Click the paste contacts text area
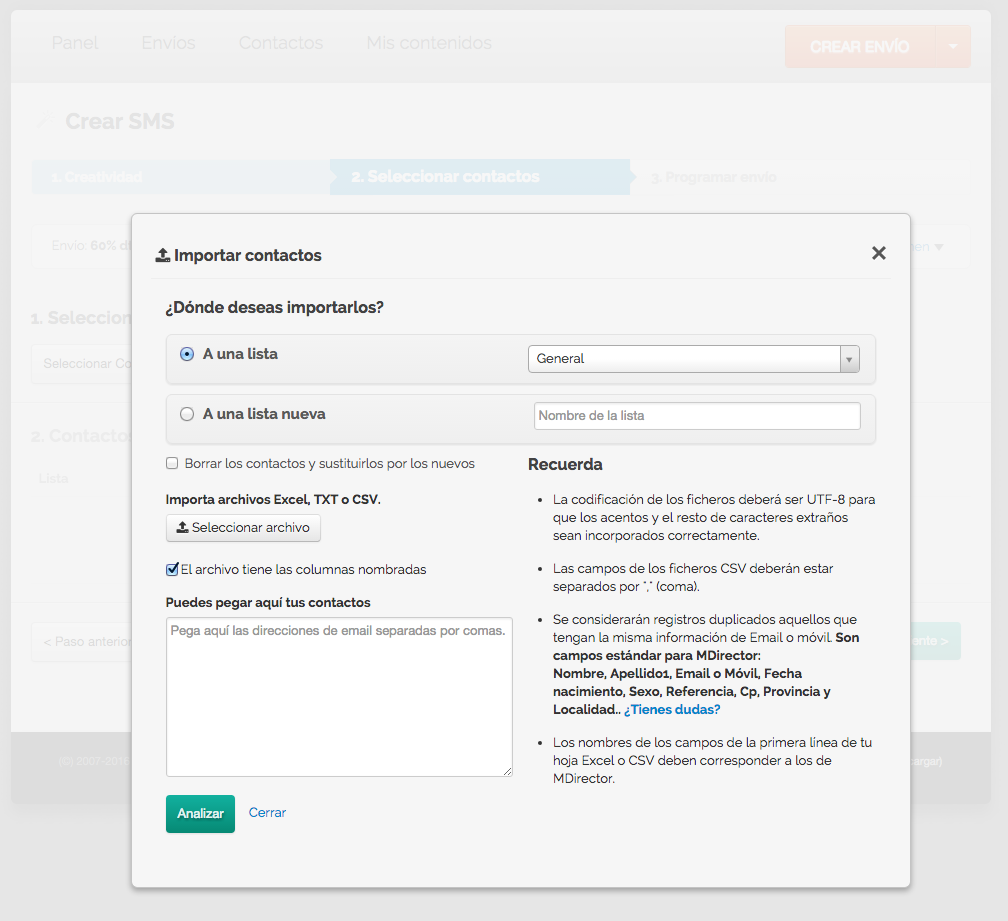This screenshot has height=921, width=1008. 339,697
